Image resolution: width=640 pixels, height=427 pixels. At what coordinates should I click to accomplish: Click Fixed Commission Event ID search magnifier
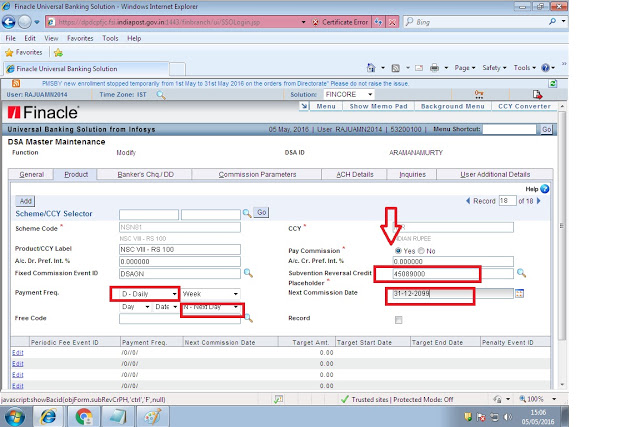[x=248, y=273]
